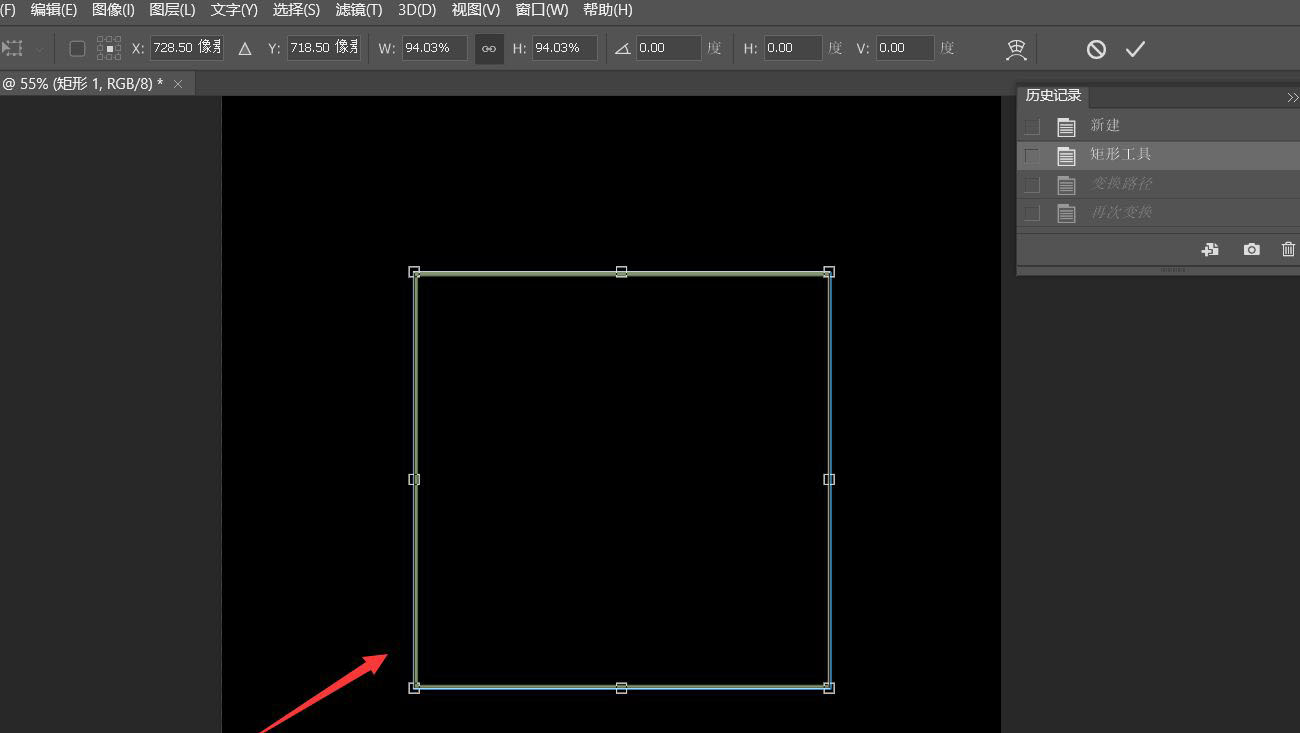Click the document icon beside 变换路径

click(1067, 185)
